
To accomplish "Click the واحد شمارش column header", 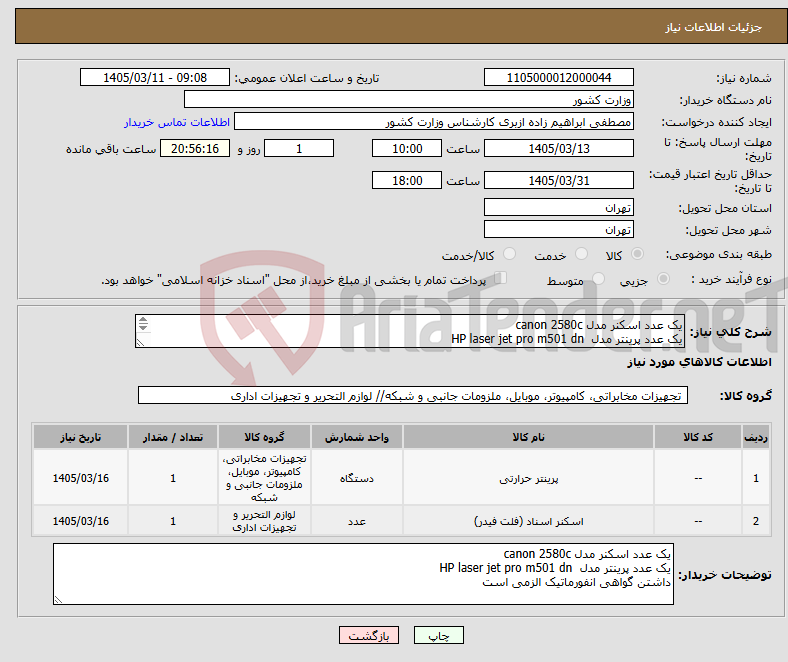I will 357,437.
